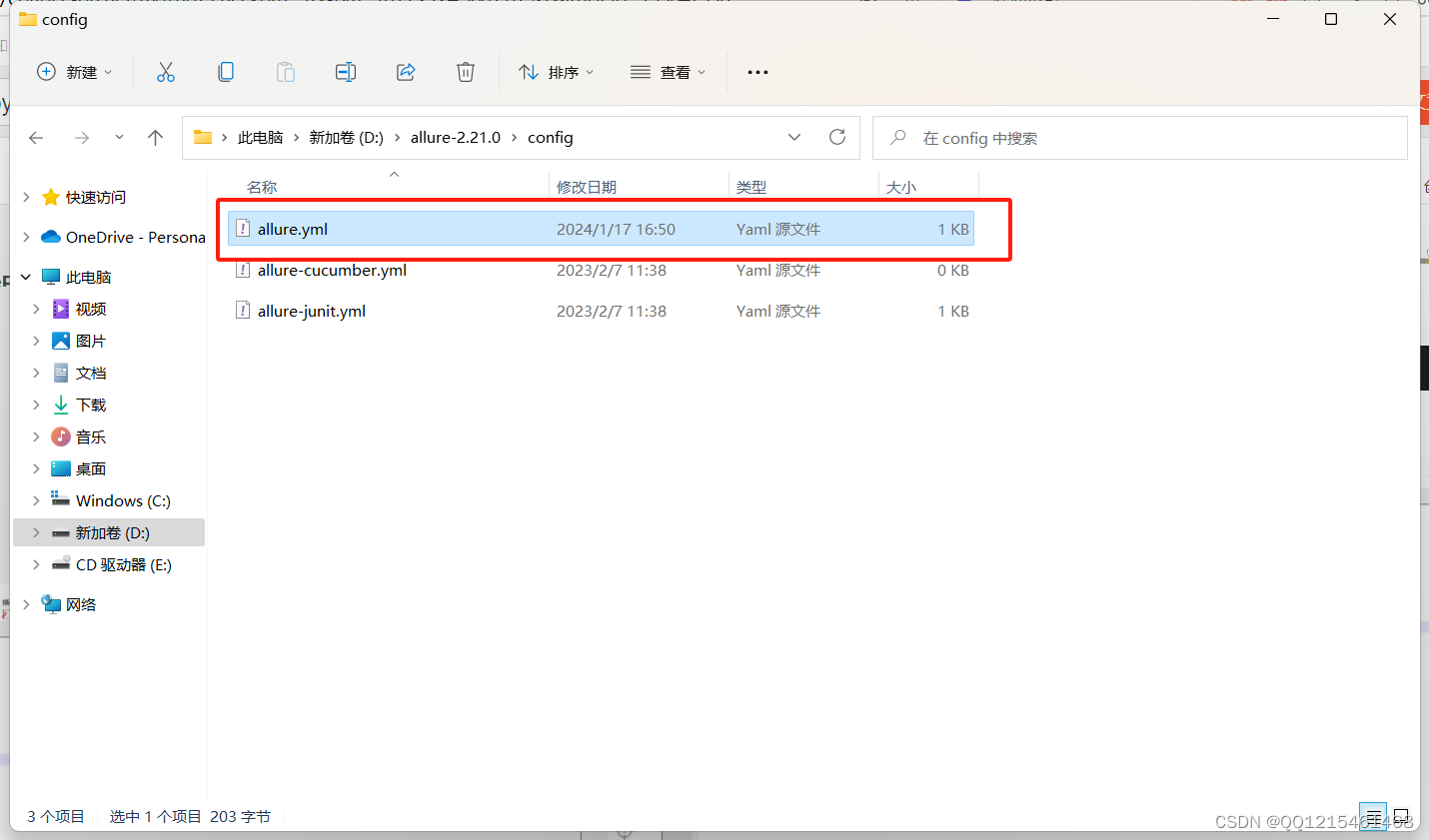Click the Network icon in sidebar
1429x840 pixels.
point(51,604)
